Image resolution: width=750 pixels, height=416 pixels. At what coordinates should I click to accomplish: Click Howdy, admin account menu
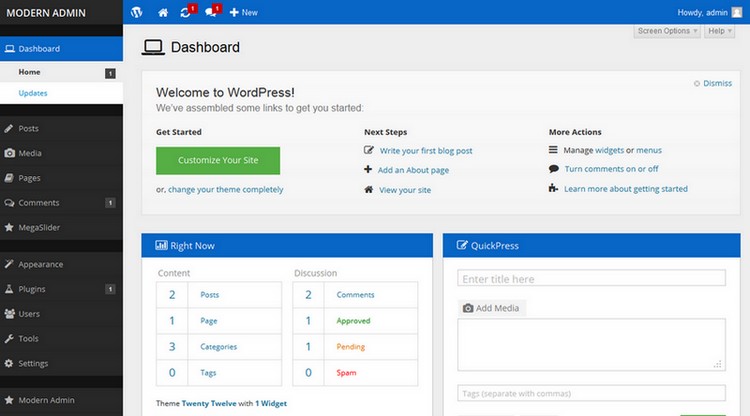pyautogui.click(x=702, y=12)
